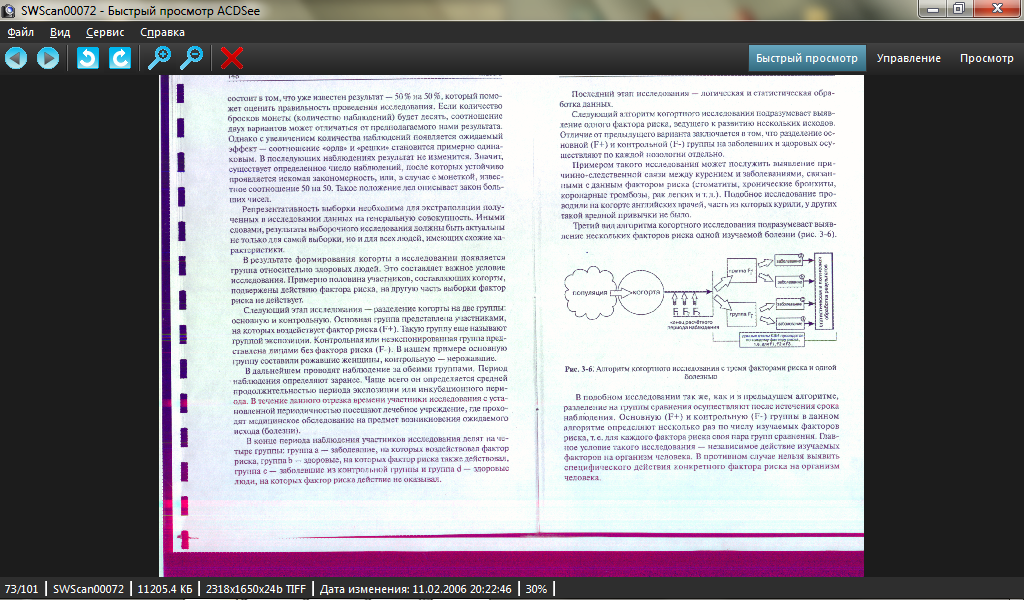Click the Дата изменения status entry
Screen dimensions: 1024x600
(x=415, y=589)
